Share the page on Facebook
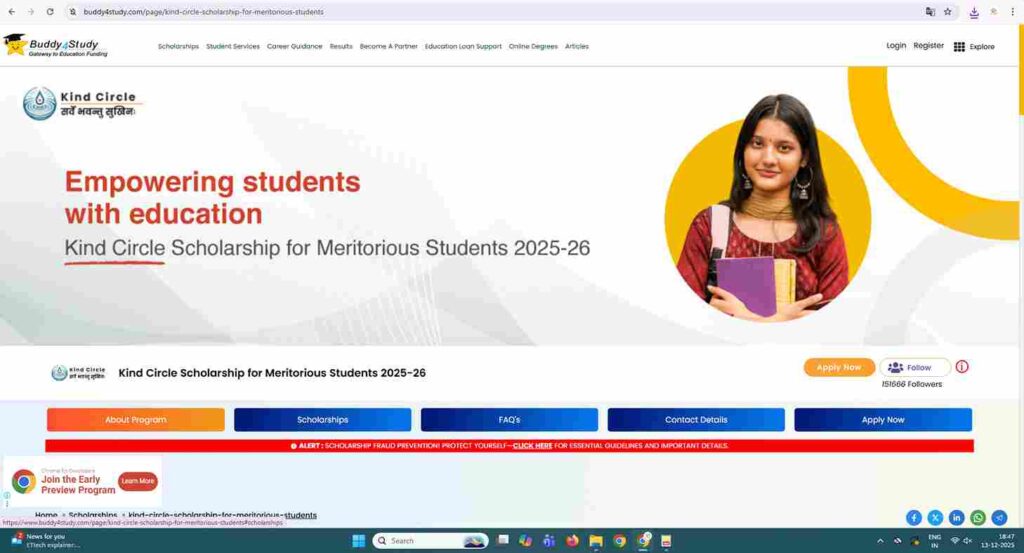The height and width of the screenshot is (553, 1024). [x=914, y=518]
